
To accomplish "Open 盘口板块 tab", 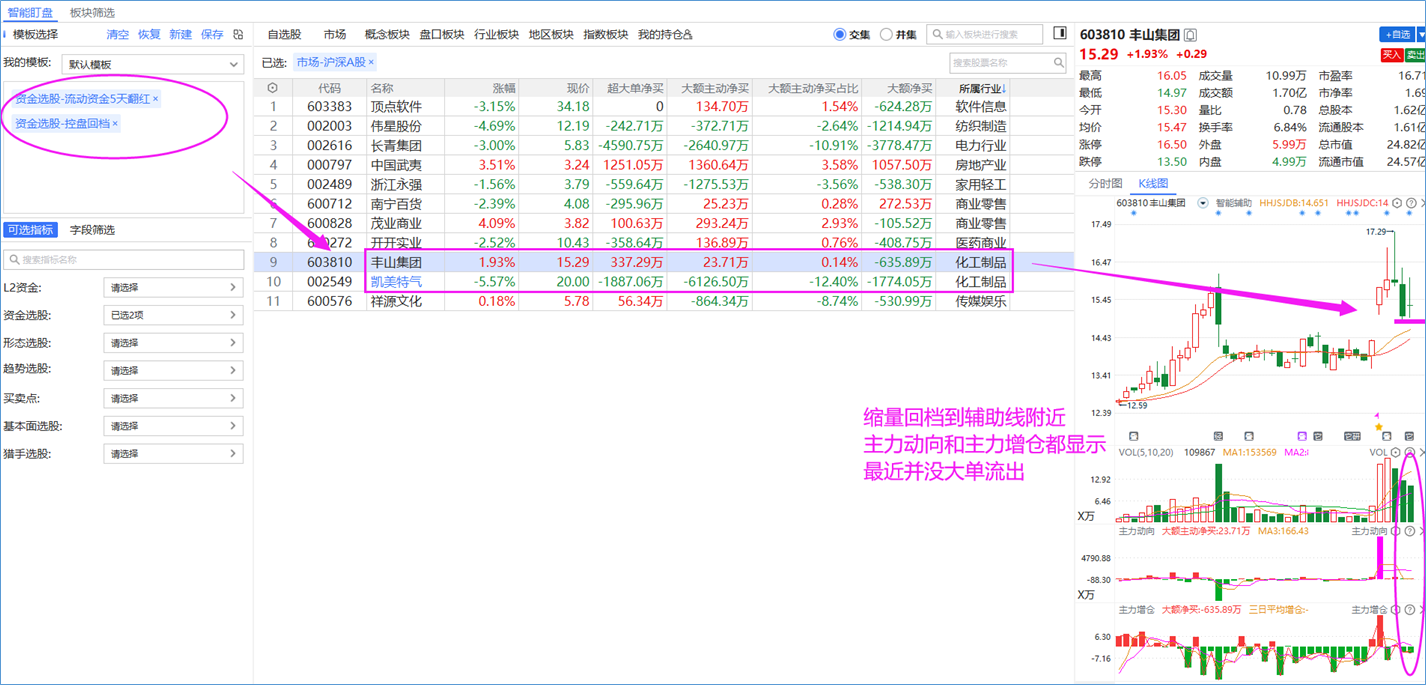I will (442, 35).
